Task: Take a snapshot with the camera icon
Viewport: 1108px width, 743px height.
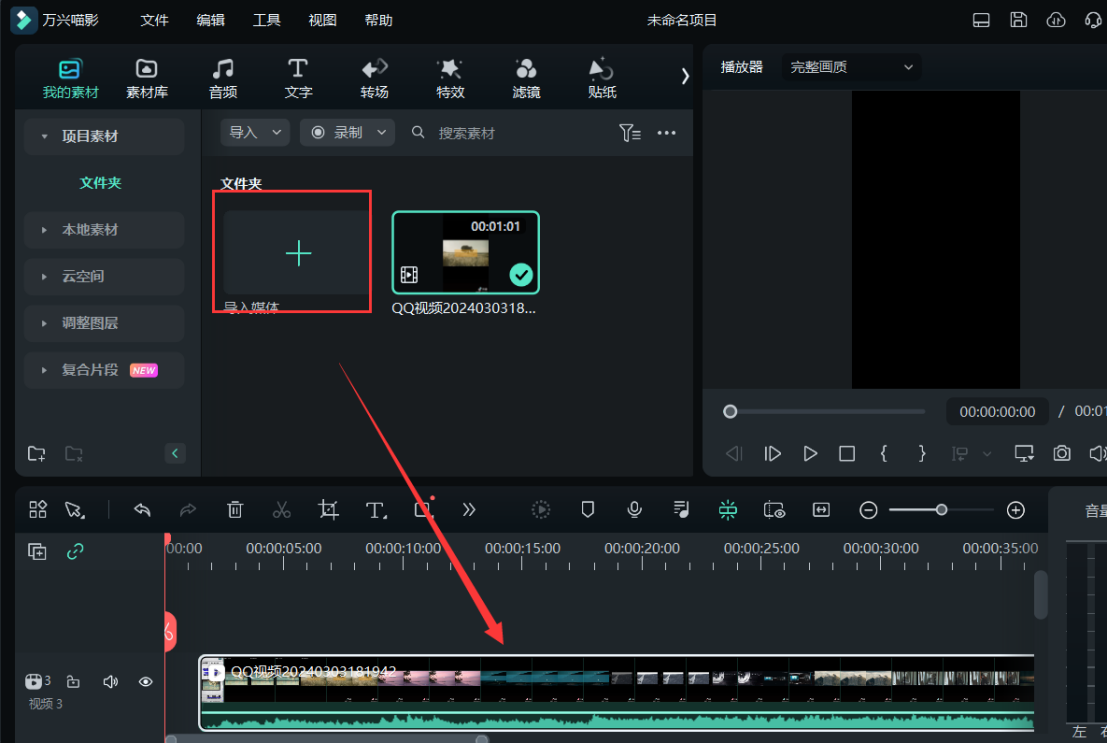Action: (x=1061, y=453)
